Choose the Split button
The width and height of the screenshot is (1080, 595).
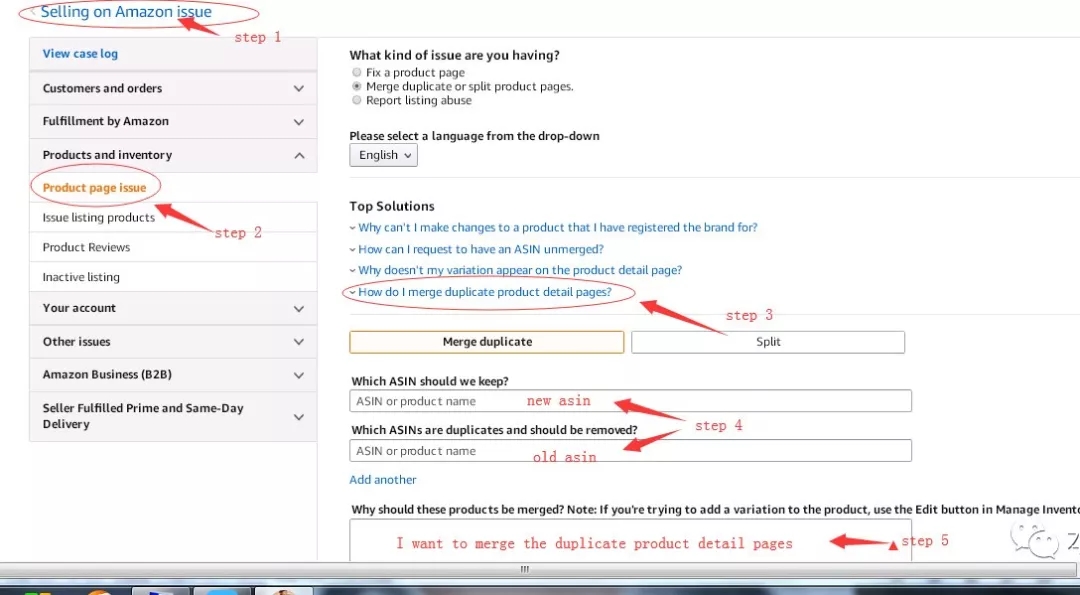768,342
